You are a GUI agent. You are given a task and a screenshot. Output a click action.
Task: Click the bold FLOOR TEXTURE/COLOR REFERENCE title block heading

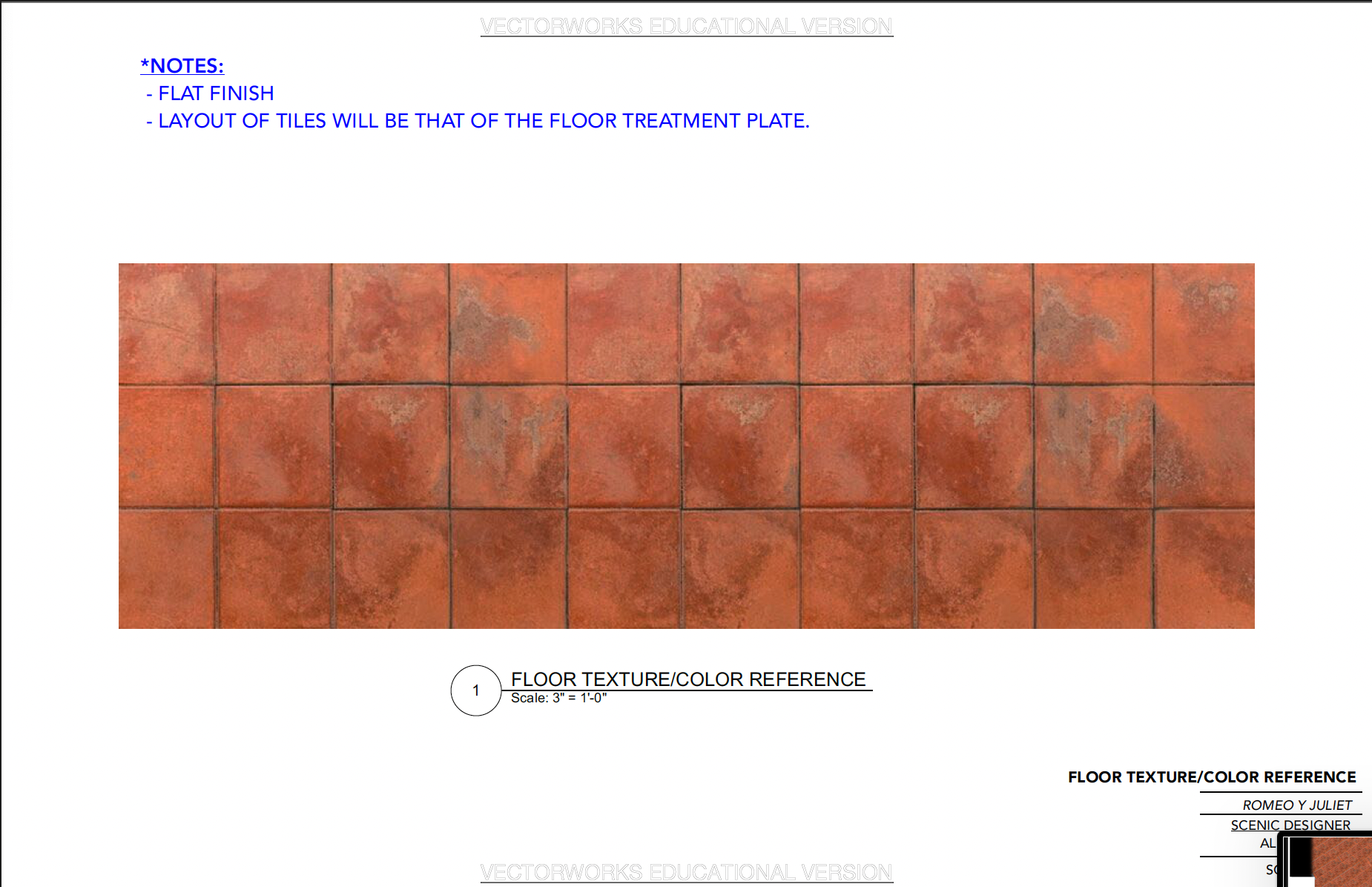point(1212,777)
